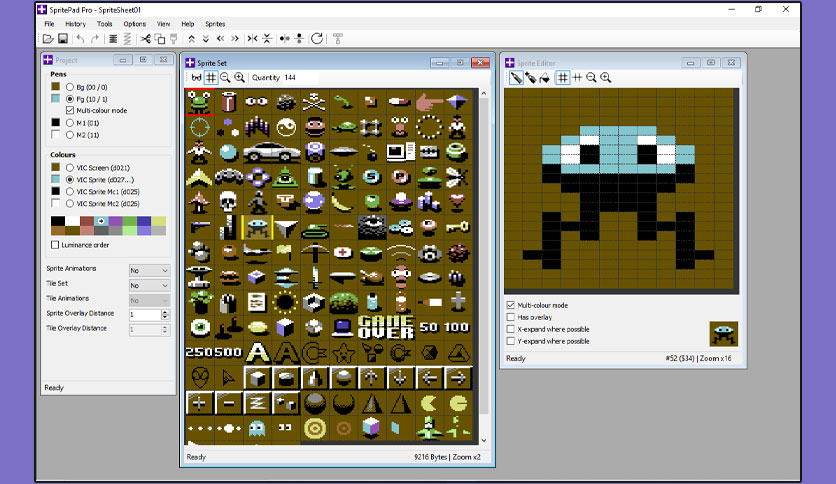Toggle grid display in Sprite Set window

click(x=211, y=78)
